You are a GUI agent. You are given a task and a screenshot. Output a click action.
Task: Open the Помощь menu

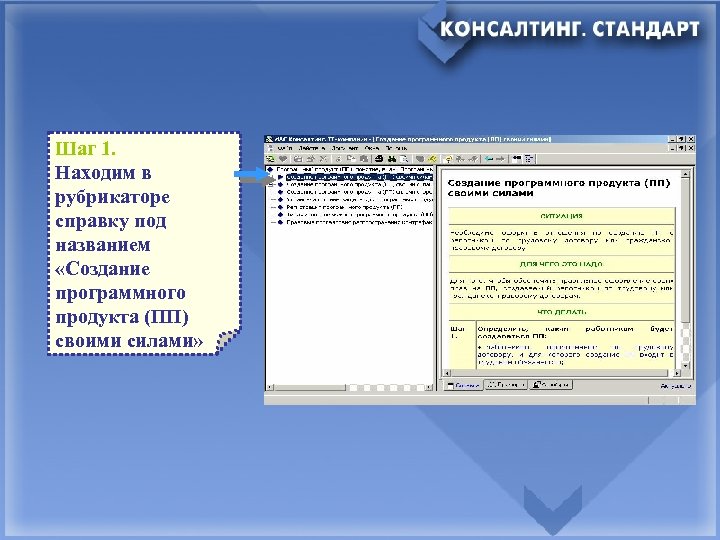396,148
